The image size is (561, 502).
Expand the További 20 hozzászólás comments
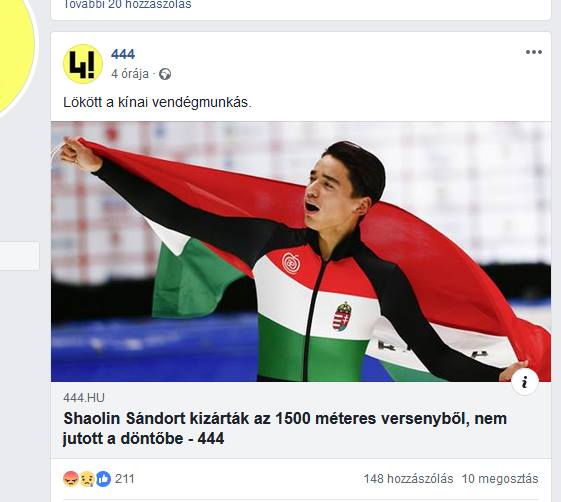click(127, 5)
